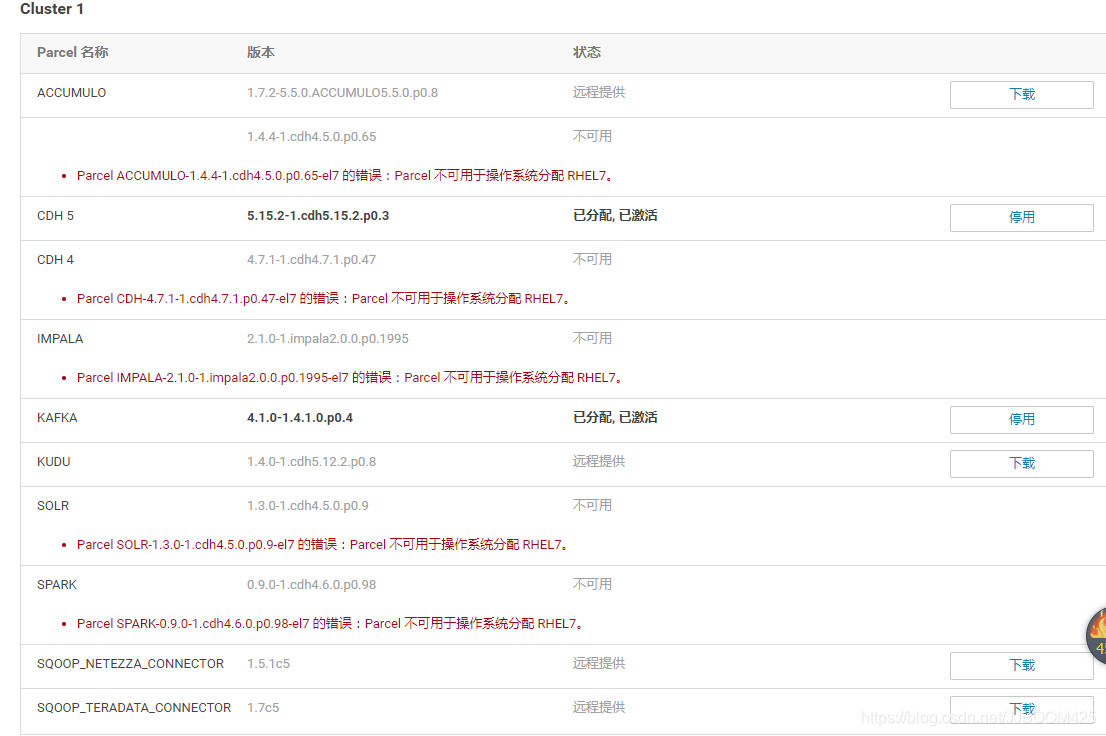Download the KUDU parcel

[1021, 463]
